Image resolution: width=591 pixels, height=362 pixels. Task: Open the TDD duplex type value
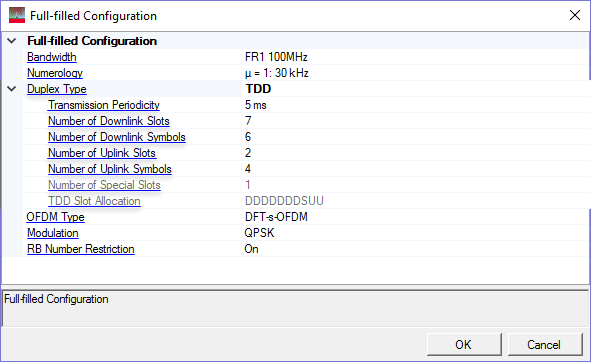click(x=415, y=89)
